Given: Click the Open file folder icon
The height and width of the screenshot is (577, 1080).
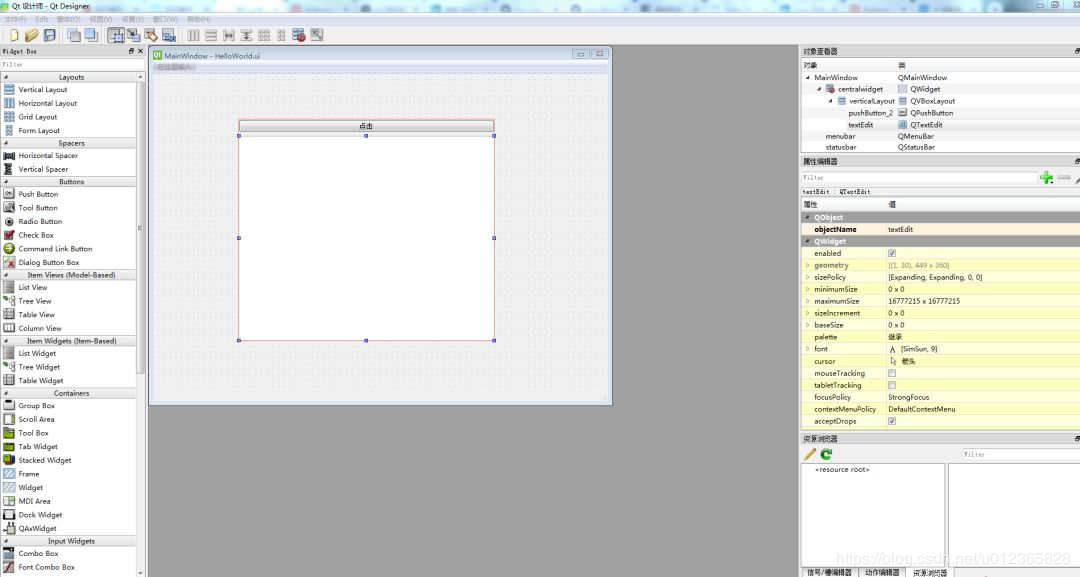Looking at the screenshot, I should [32, 35].
